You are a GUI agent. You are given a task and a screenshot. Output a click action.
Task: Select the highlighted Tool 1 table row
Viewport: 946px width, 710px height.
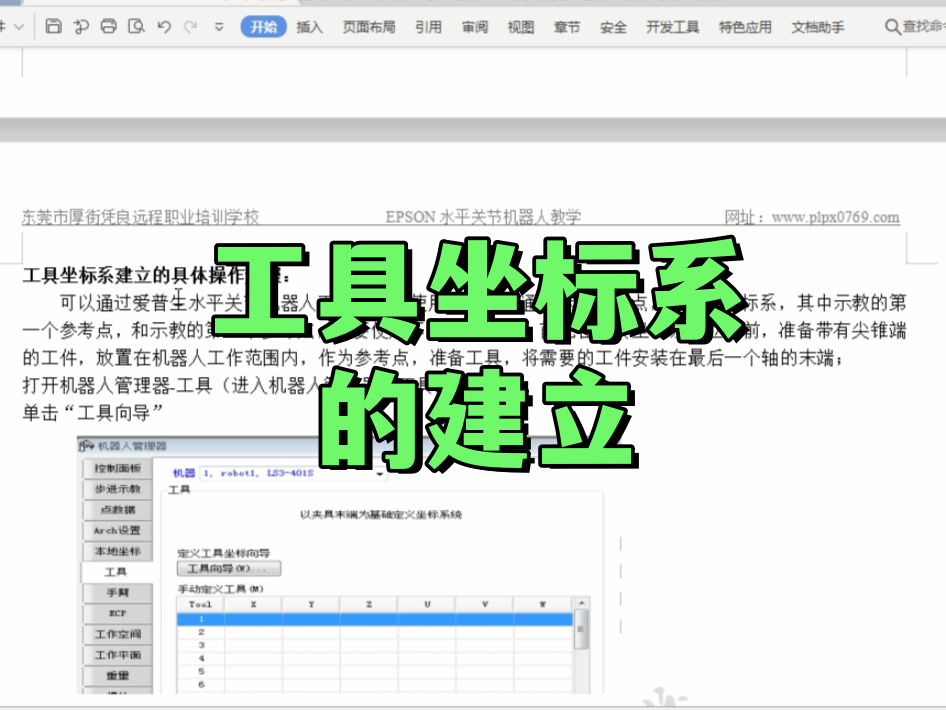[375, 620]
